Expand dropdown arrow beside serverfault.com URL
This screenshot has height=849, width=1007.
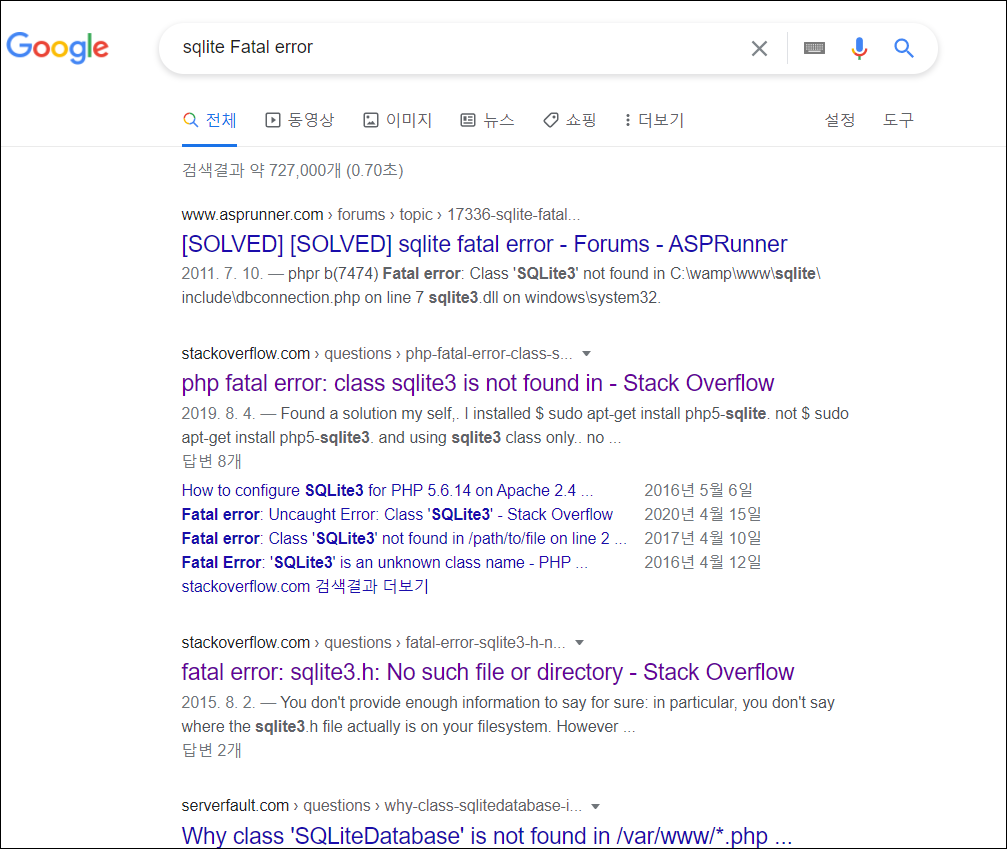(595, 807)
